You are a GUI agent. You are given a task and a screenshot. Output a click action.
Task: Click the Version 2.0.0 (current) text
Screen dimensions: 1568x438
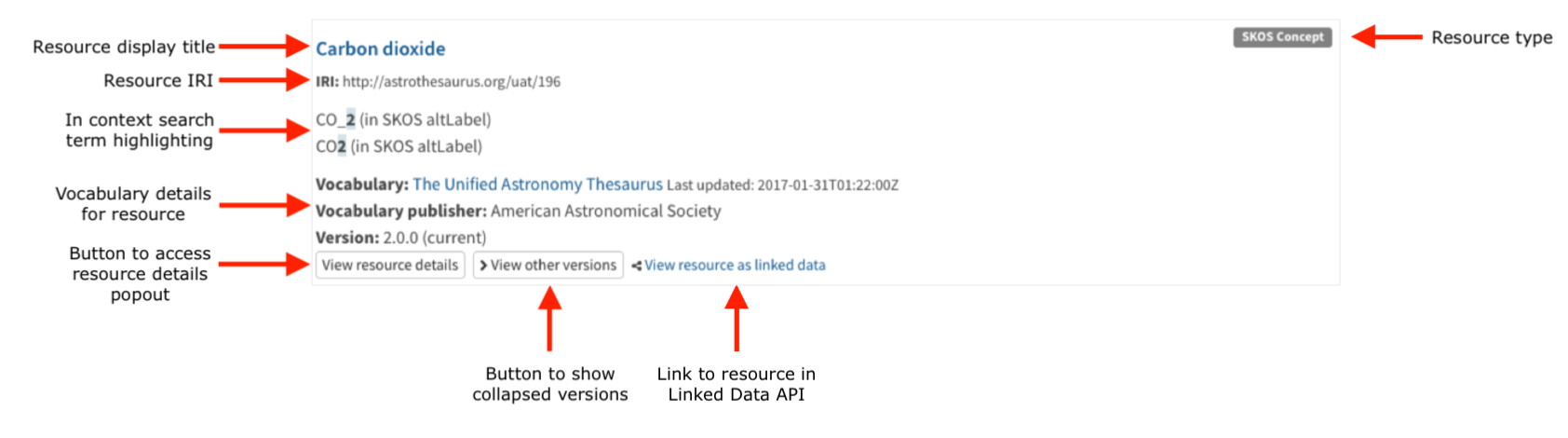(400, 238)
